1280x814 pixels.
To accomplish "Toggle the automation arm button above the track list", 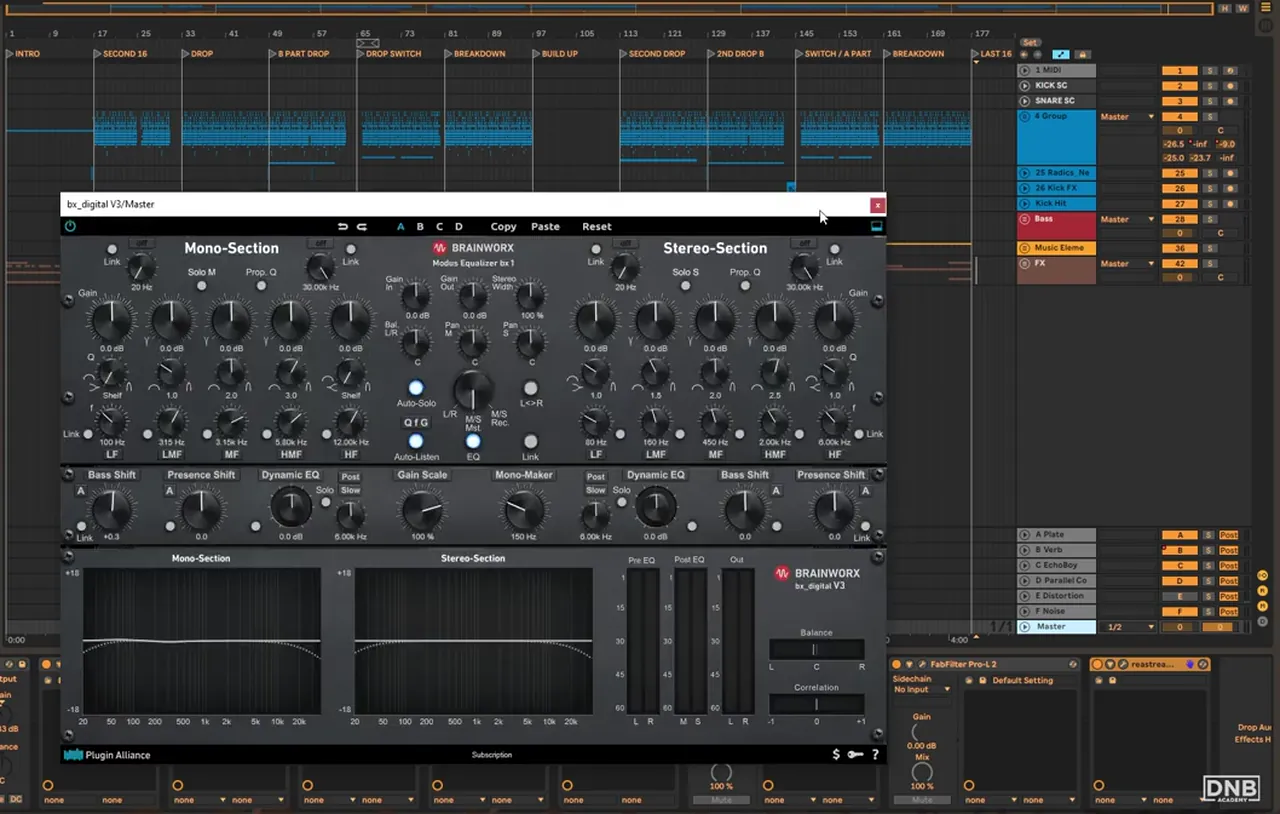I will pos(1060,54).
